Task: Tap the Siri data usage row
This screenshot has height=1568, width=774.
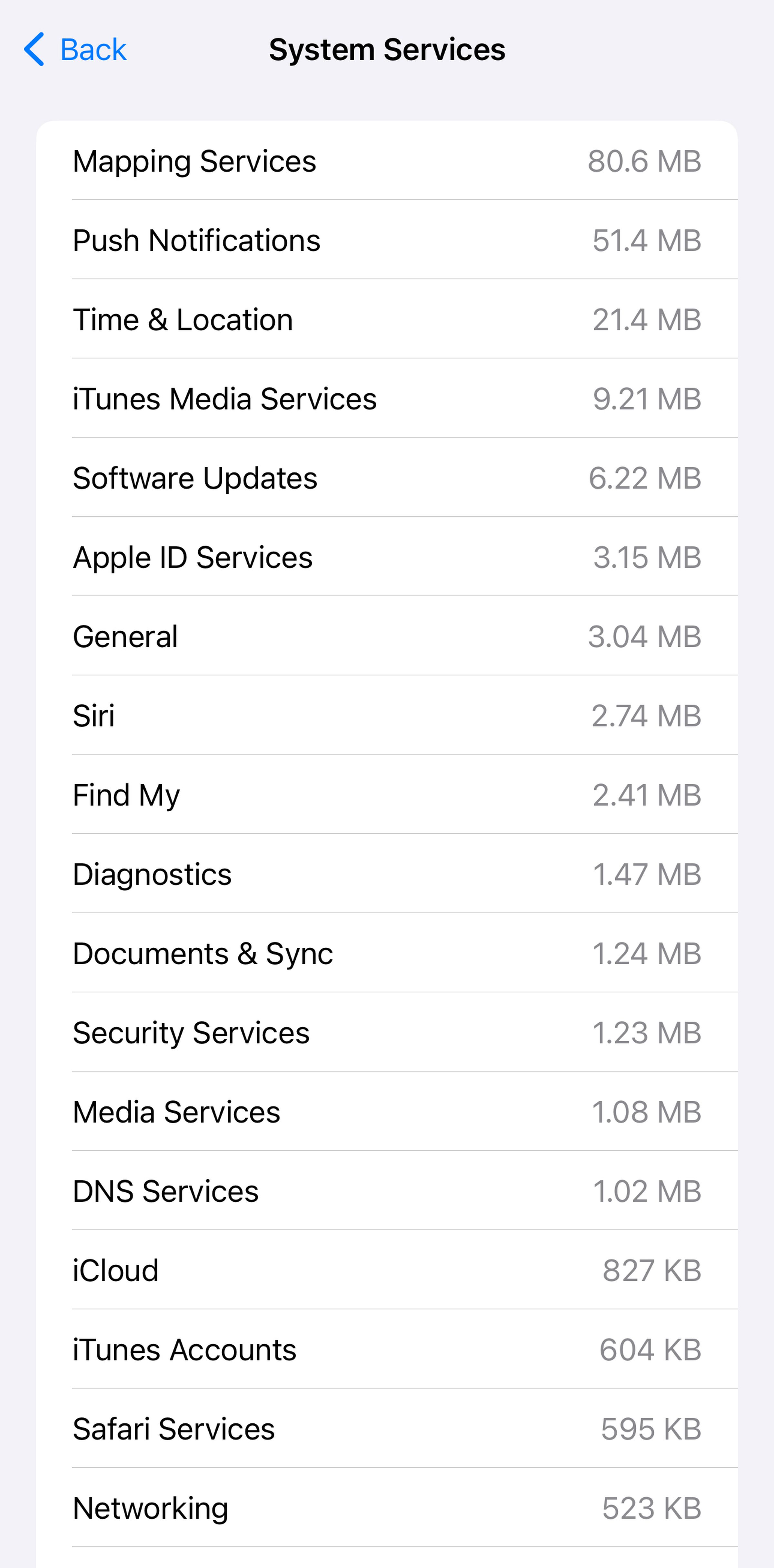Action: pos(387,716)
